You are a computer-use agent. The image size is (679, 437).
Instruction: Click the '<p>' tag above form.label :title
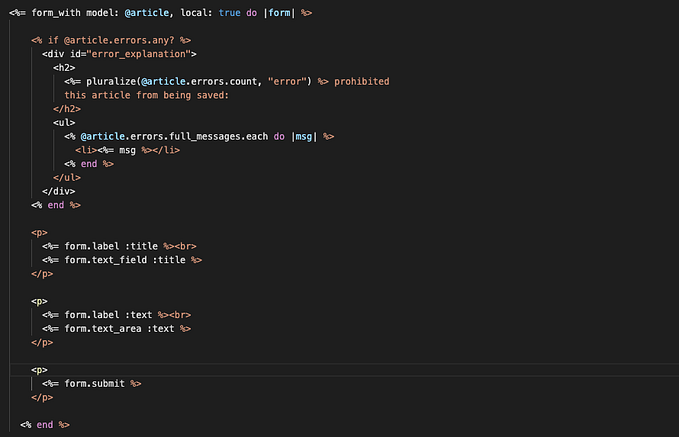pyautogui.click(x=39, y=233)
